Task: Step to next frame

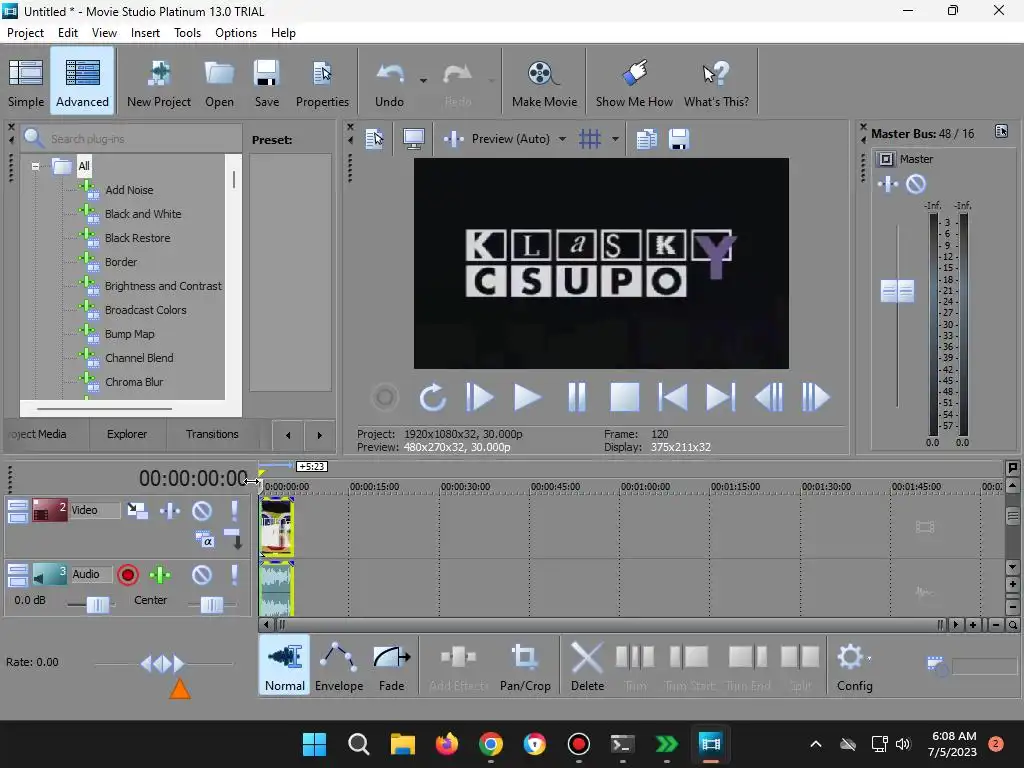Action: pos(816,397)
